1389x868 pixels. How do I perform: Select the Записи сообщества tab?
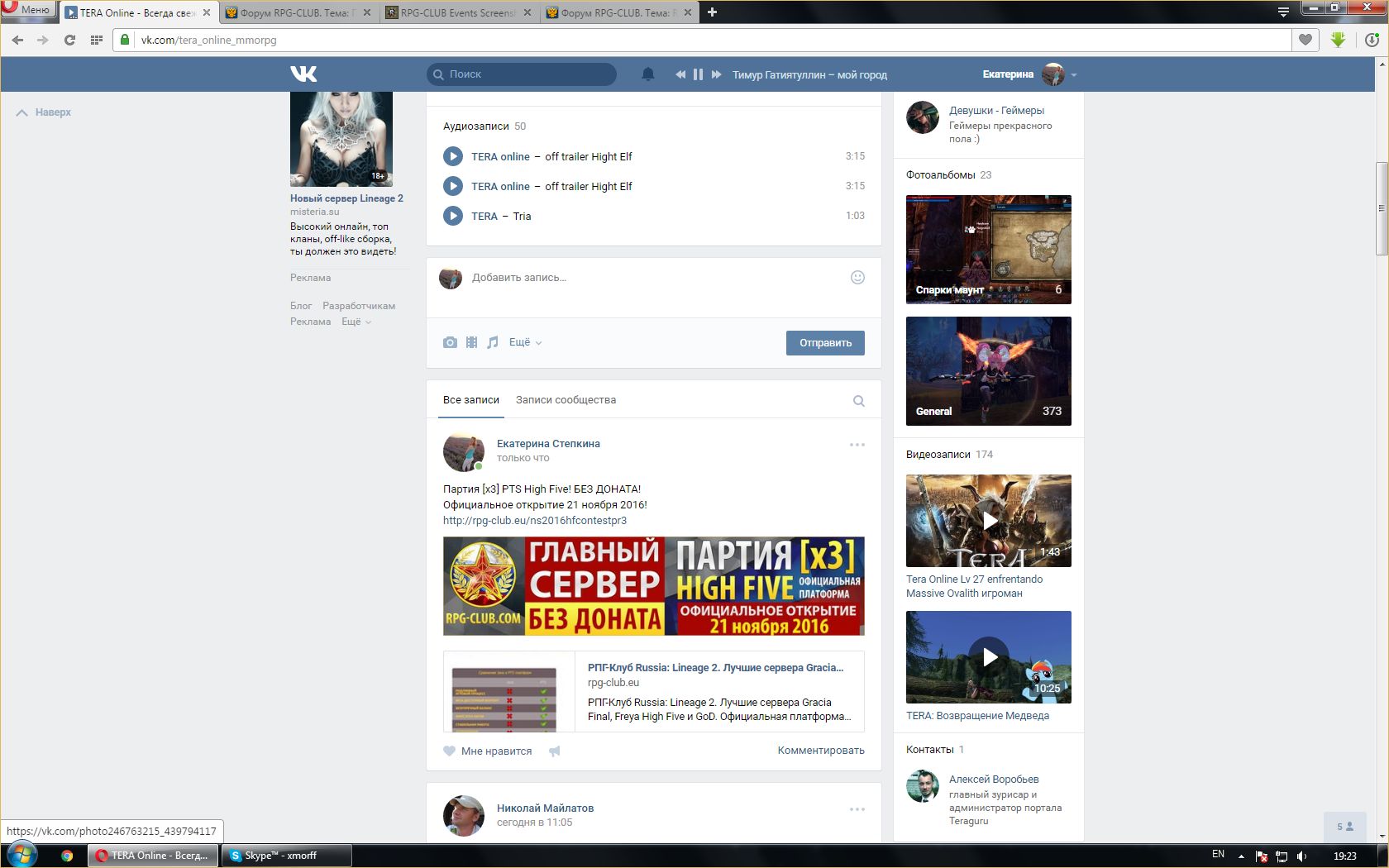(566, 400)
